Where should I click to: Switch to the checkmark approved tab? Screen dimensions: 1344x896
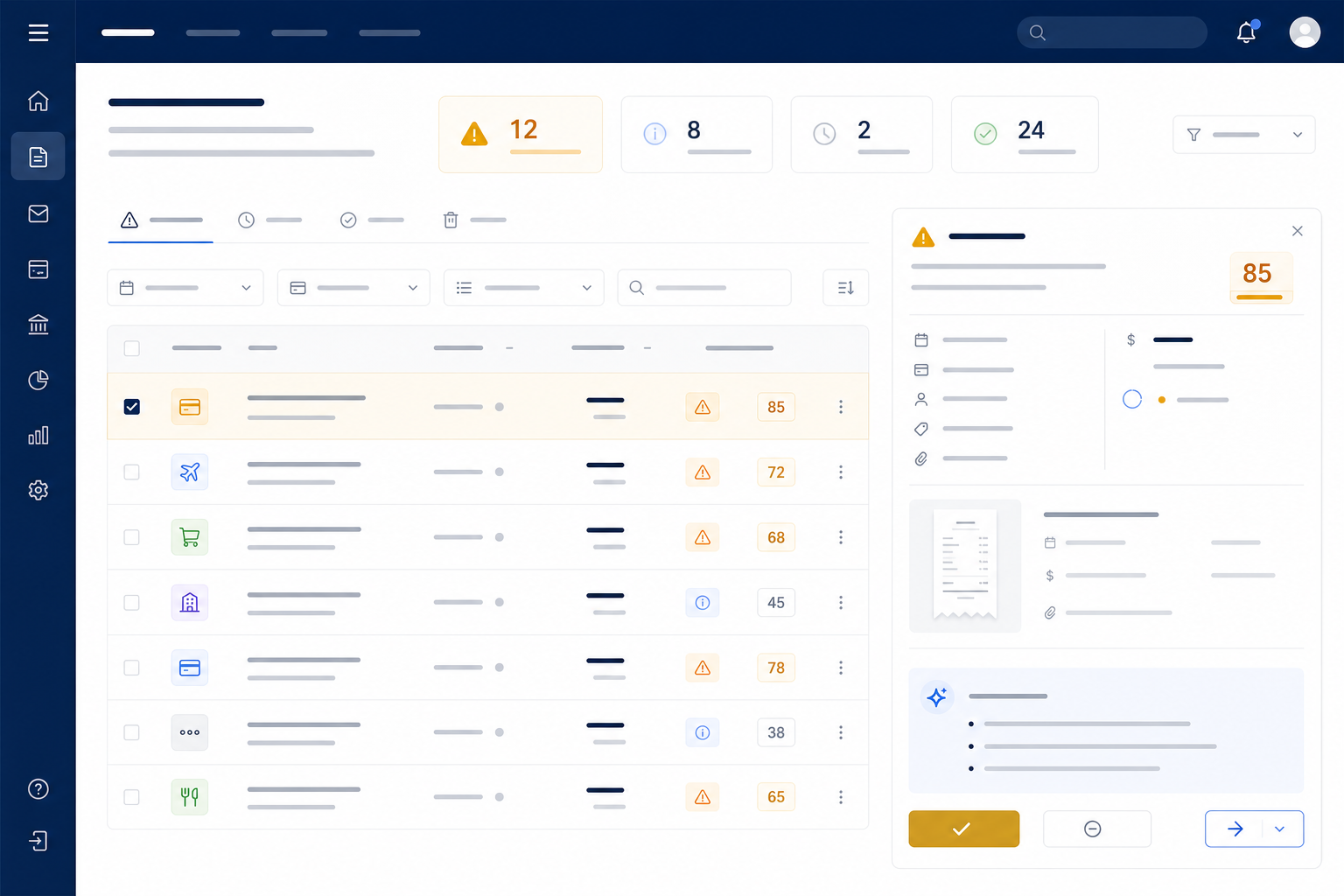coord(372,220)
